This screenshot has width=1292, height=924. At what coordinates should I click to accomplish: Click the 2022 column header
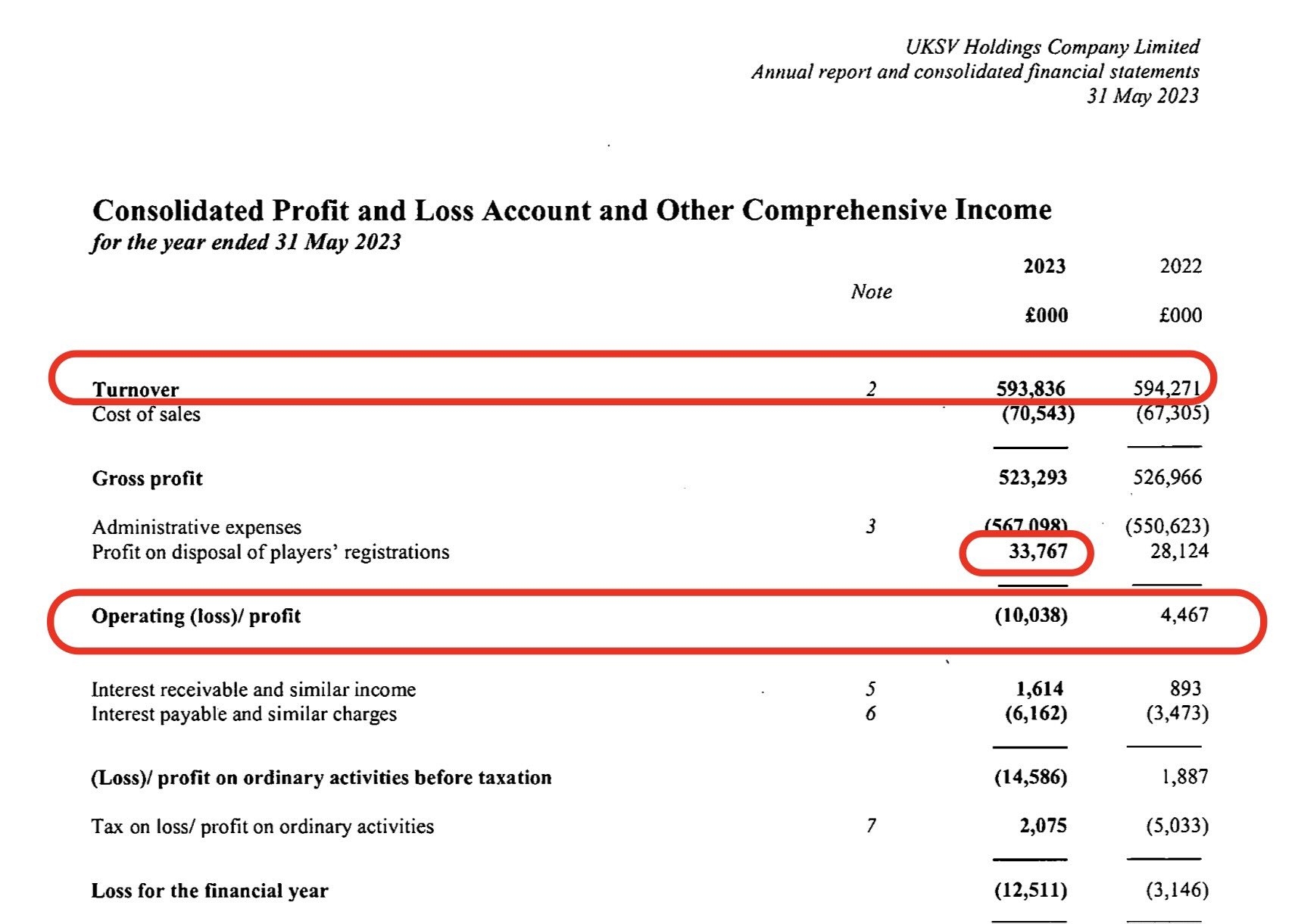point(1181,266)
